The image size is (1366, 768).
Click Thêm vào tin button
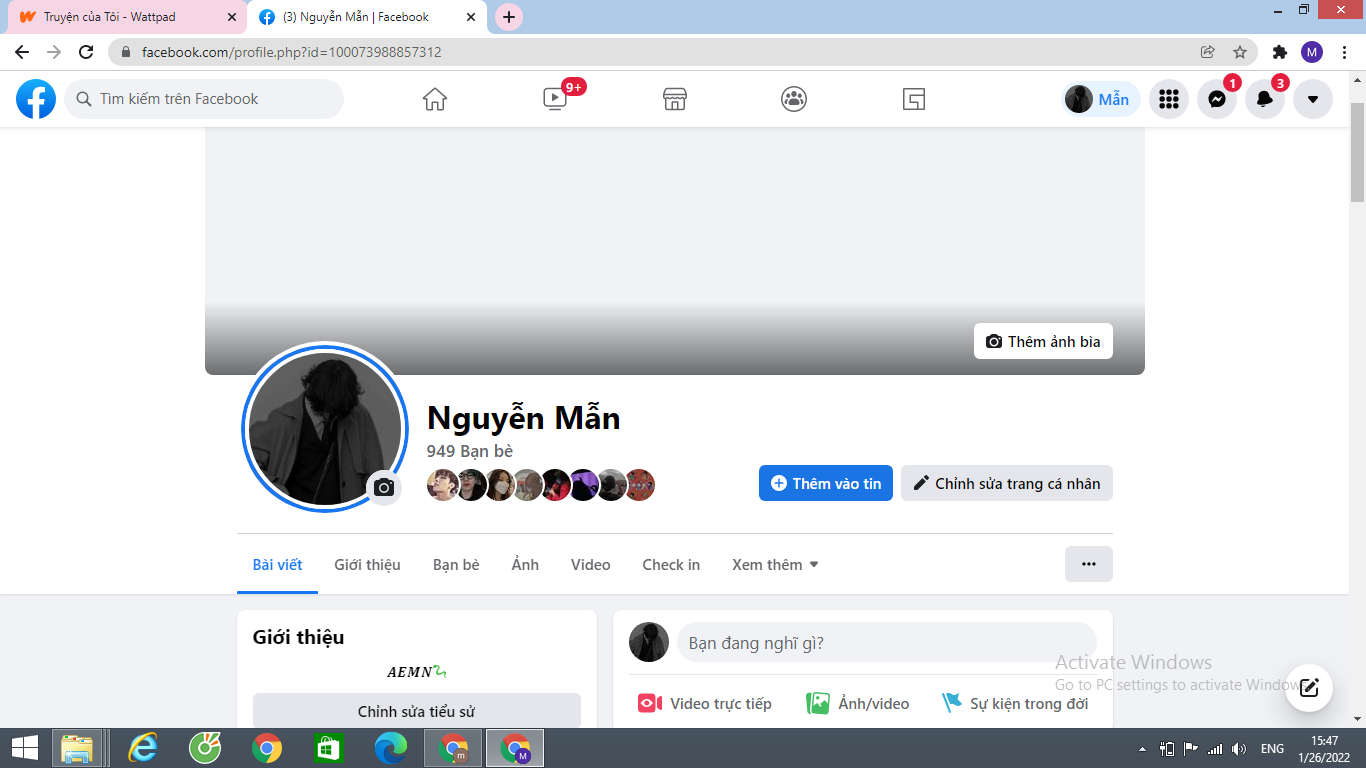826,483
